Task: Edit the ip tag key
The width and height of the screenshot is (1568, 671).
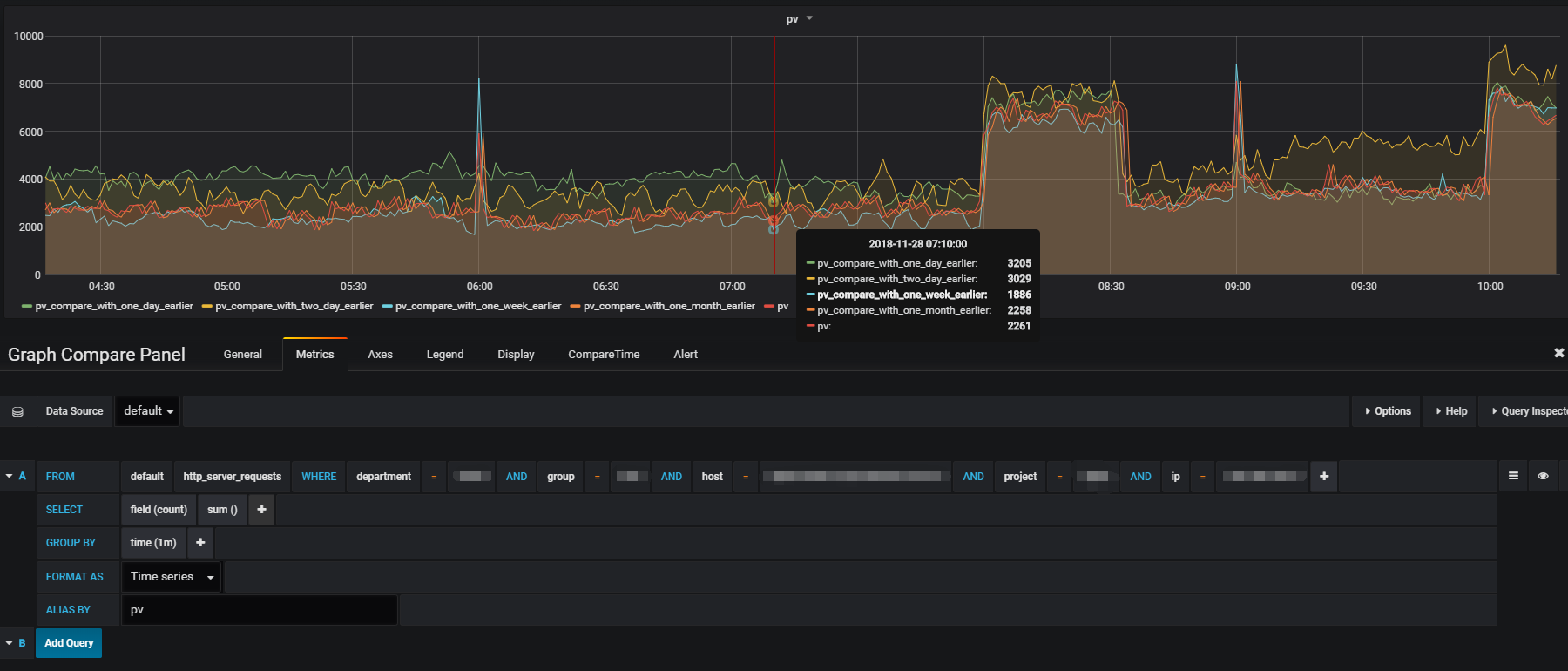Action: click(x=1175, y=476)
